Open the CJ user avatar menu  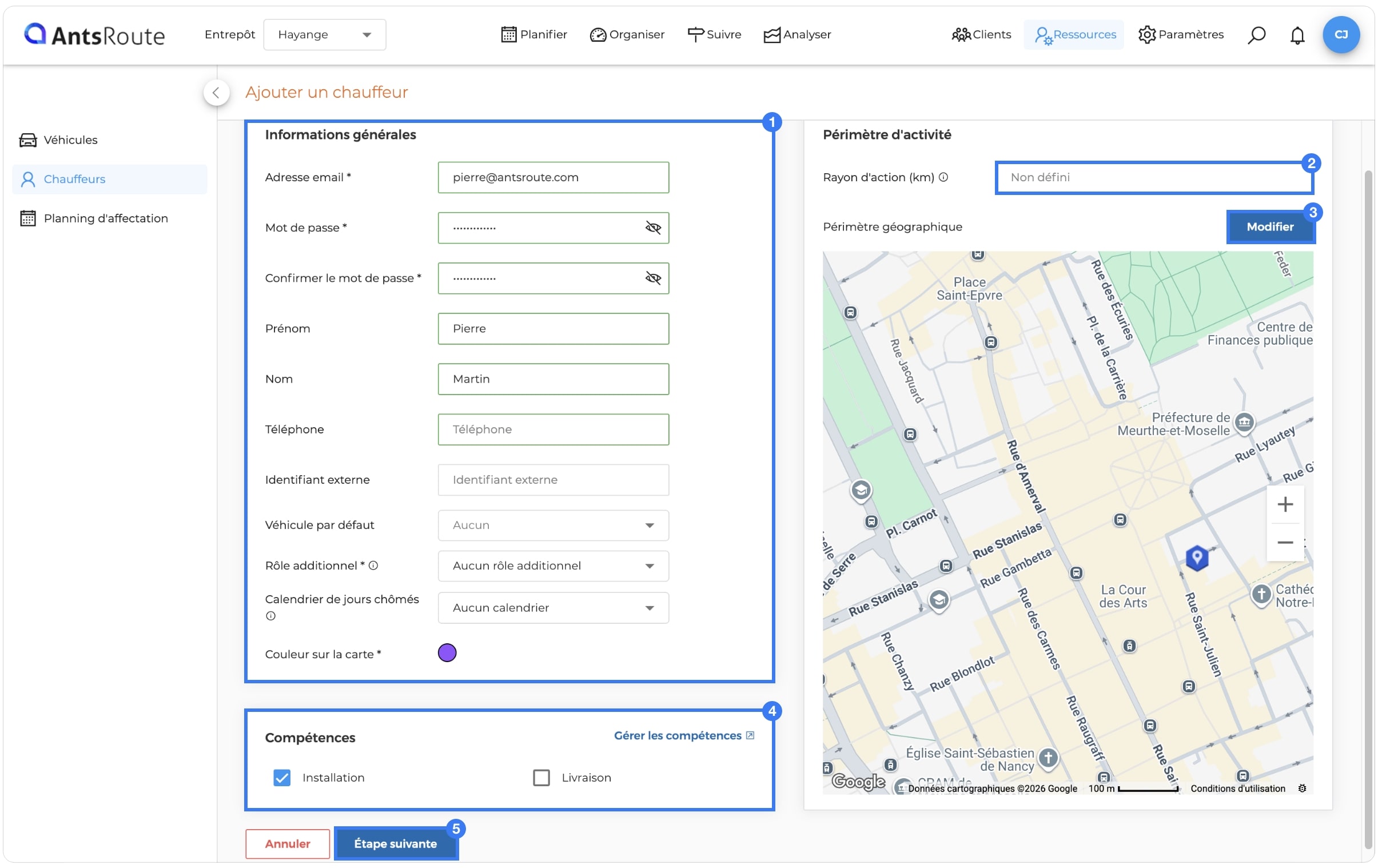point(1341,34)
